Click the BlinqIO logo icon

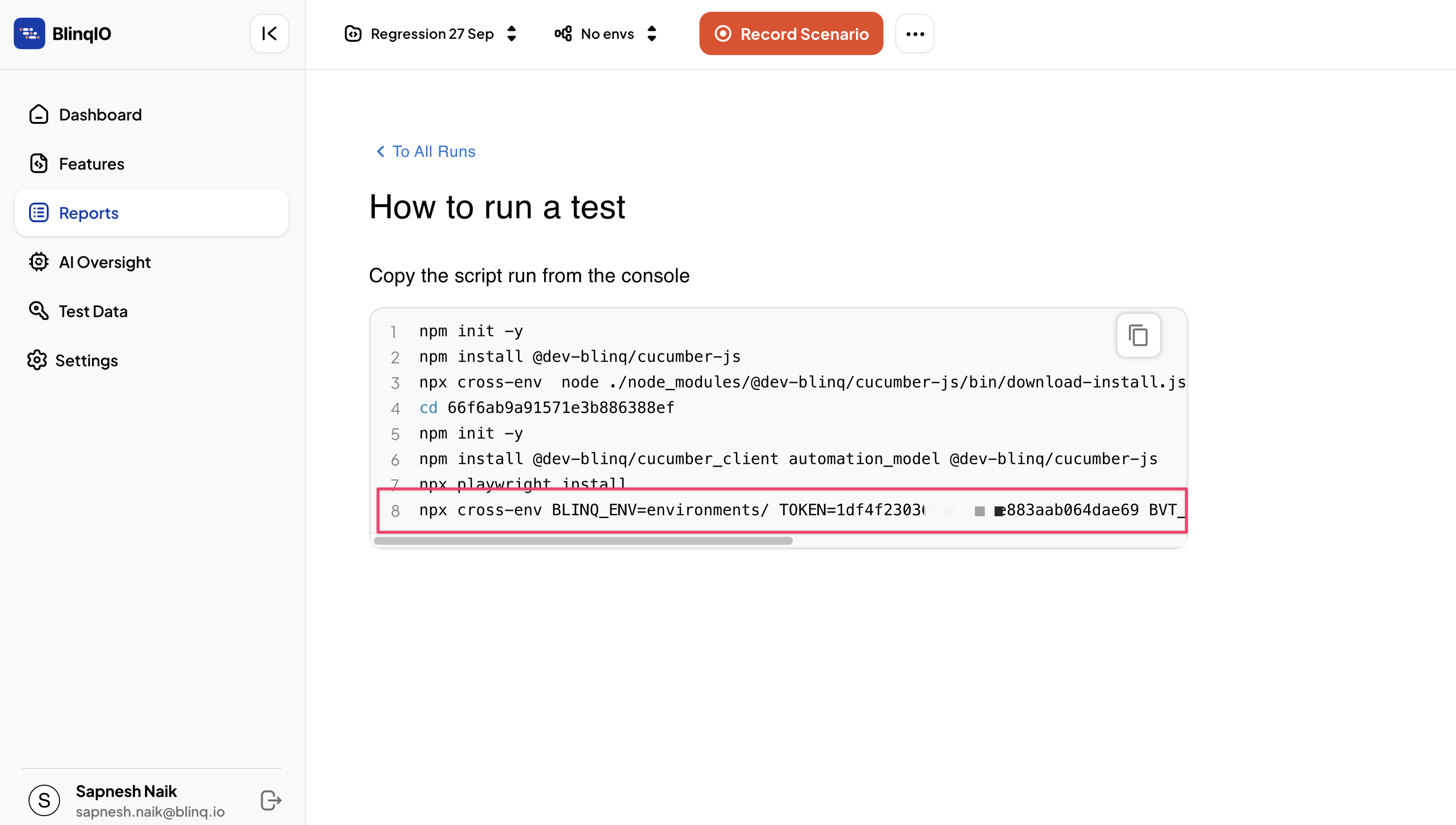click(29, 33)
